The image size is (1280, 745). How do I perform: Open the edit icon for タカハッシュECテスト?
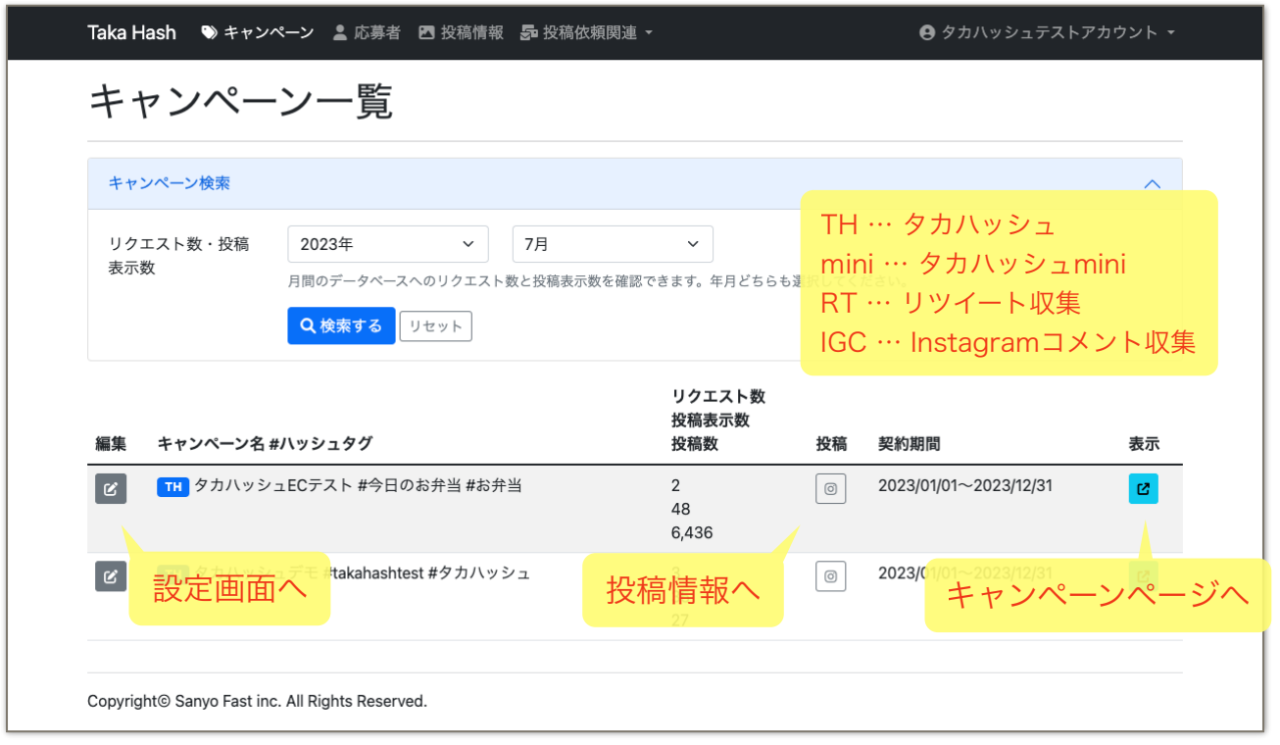[x=111, y=489]
